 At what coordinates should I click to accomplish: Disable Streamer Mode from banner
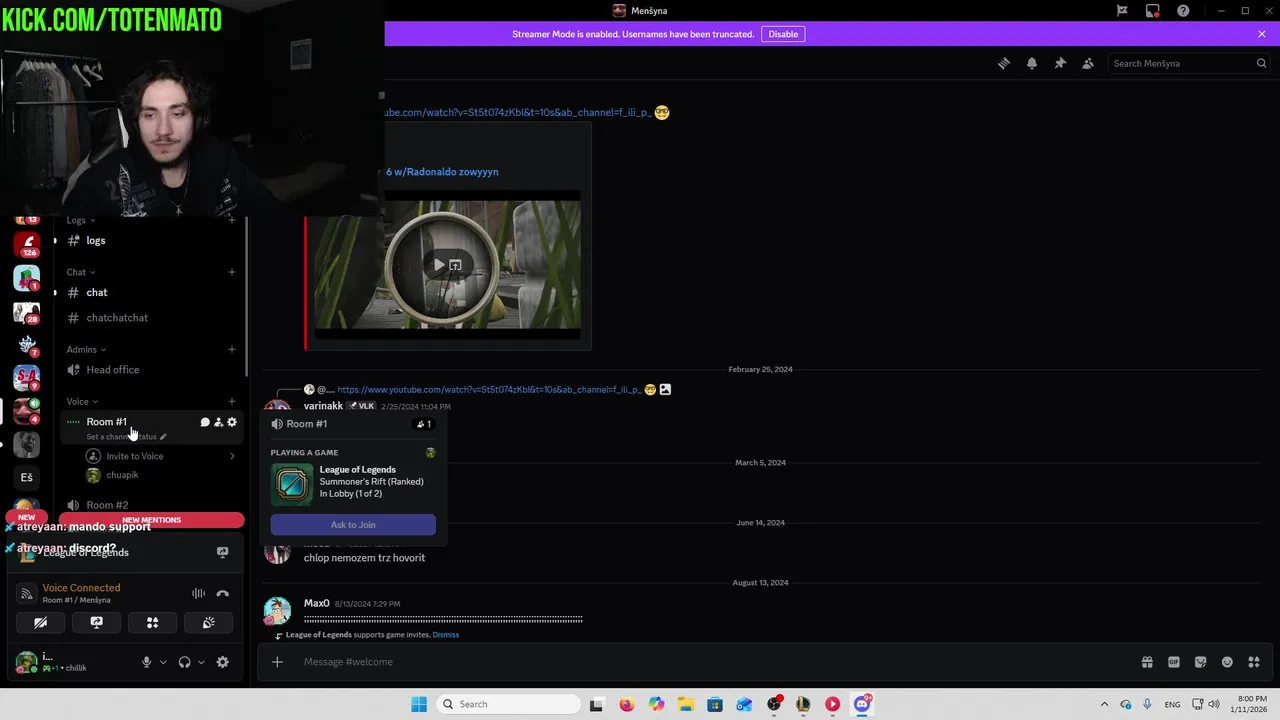coord(783,34)
